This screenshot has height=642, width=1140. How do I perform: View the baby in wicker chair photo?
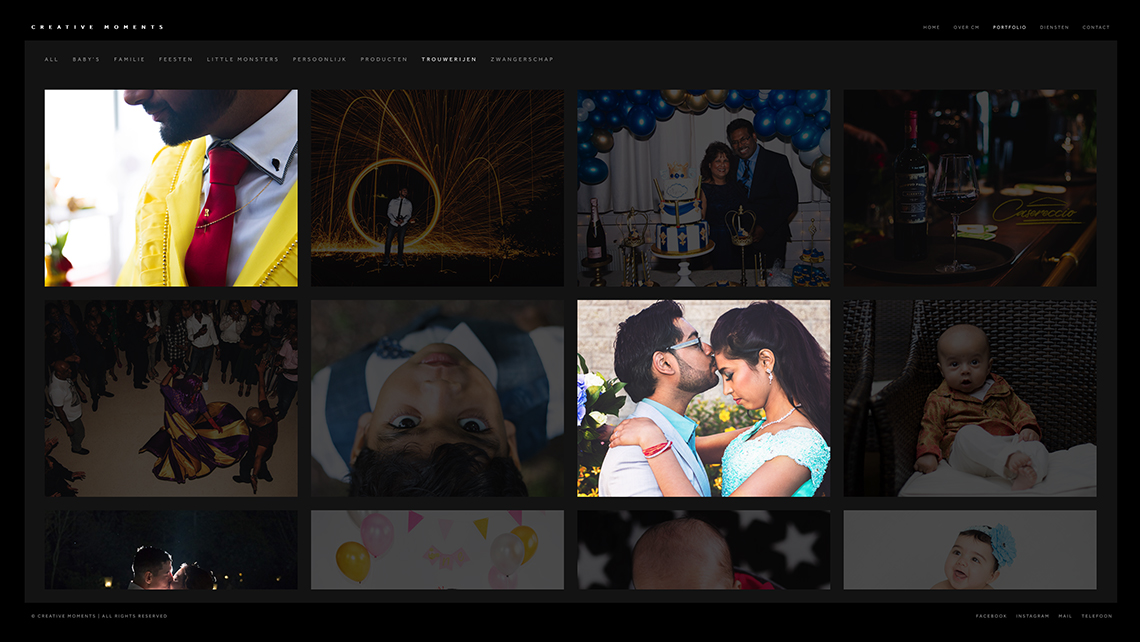coord(969,398)
